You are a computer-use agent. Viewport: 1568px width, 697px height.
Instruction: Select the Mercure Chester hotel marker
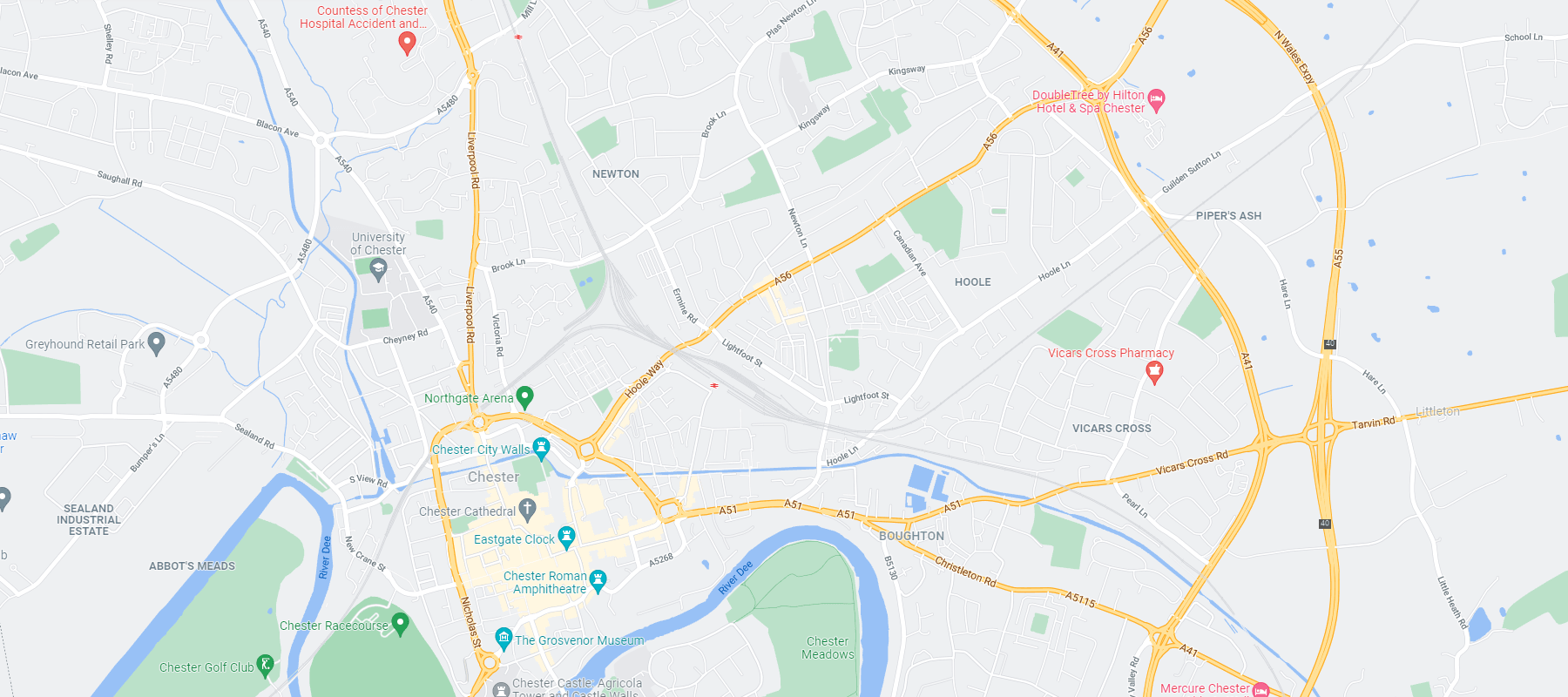point(1260,689)
